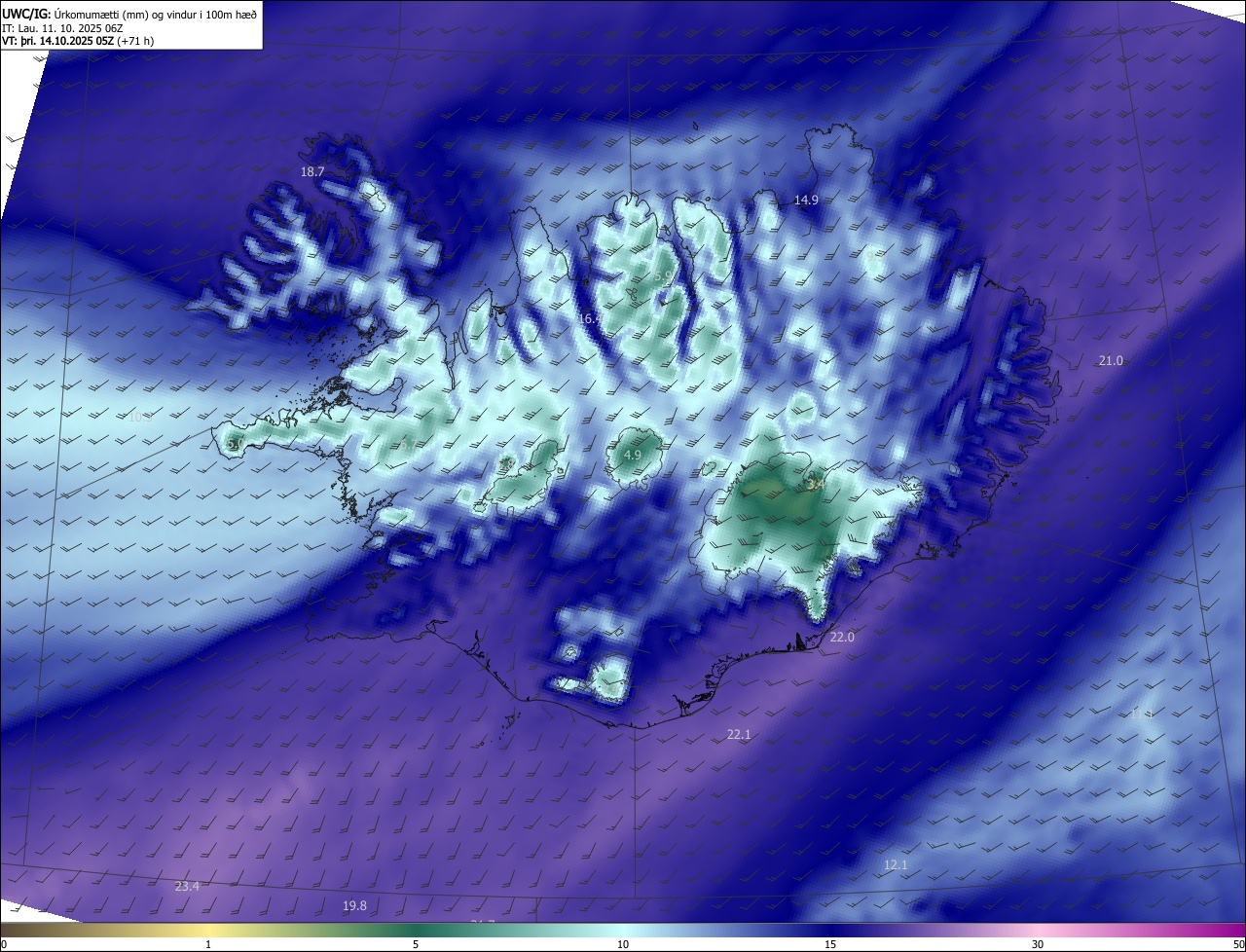Click the 6.7 value in west Iceland
1246x952 pixels.
point(407,444)
